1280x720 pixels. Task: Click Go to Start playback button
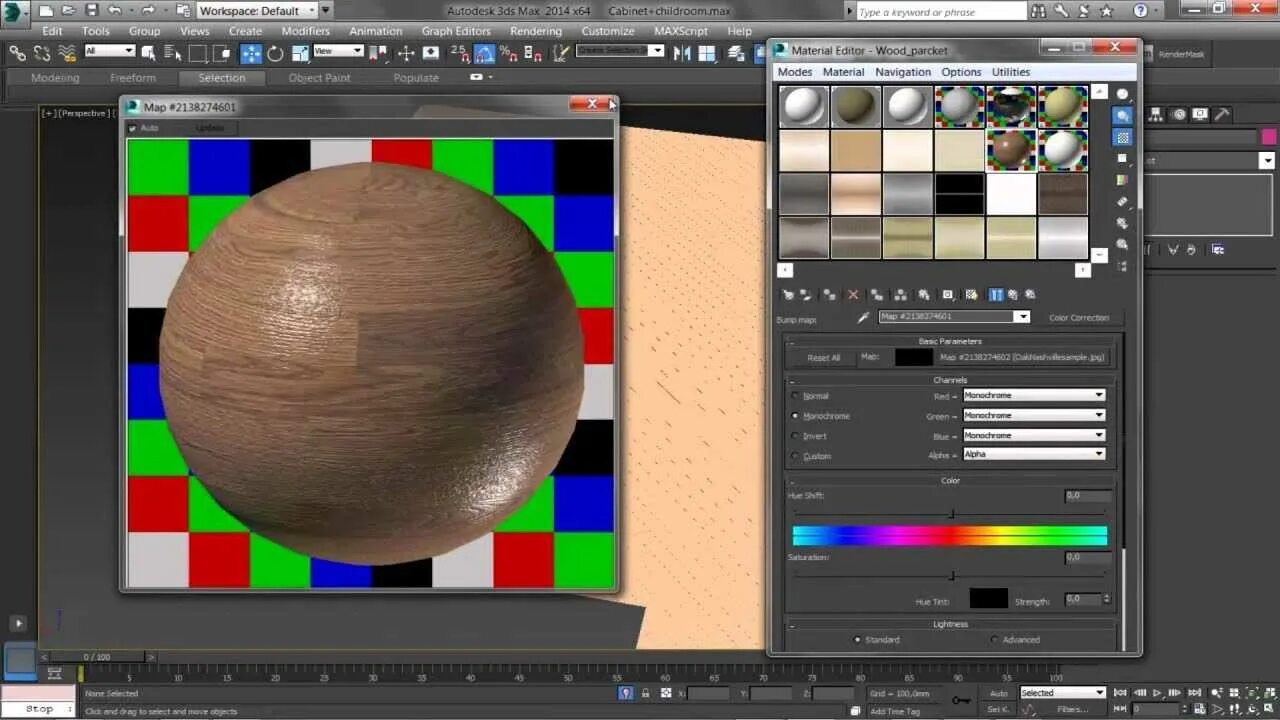tap(1121, 693)
